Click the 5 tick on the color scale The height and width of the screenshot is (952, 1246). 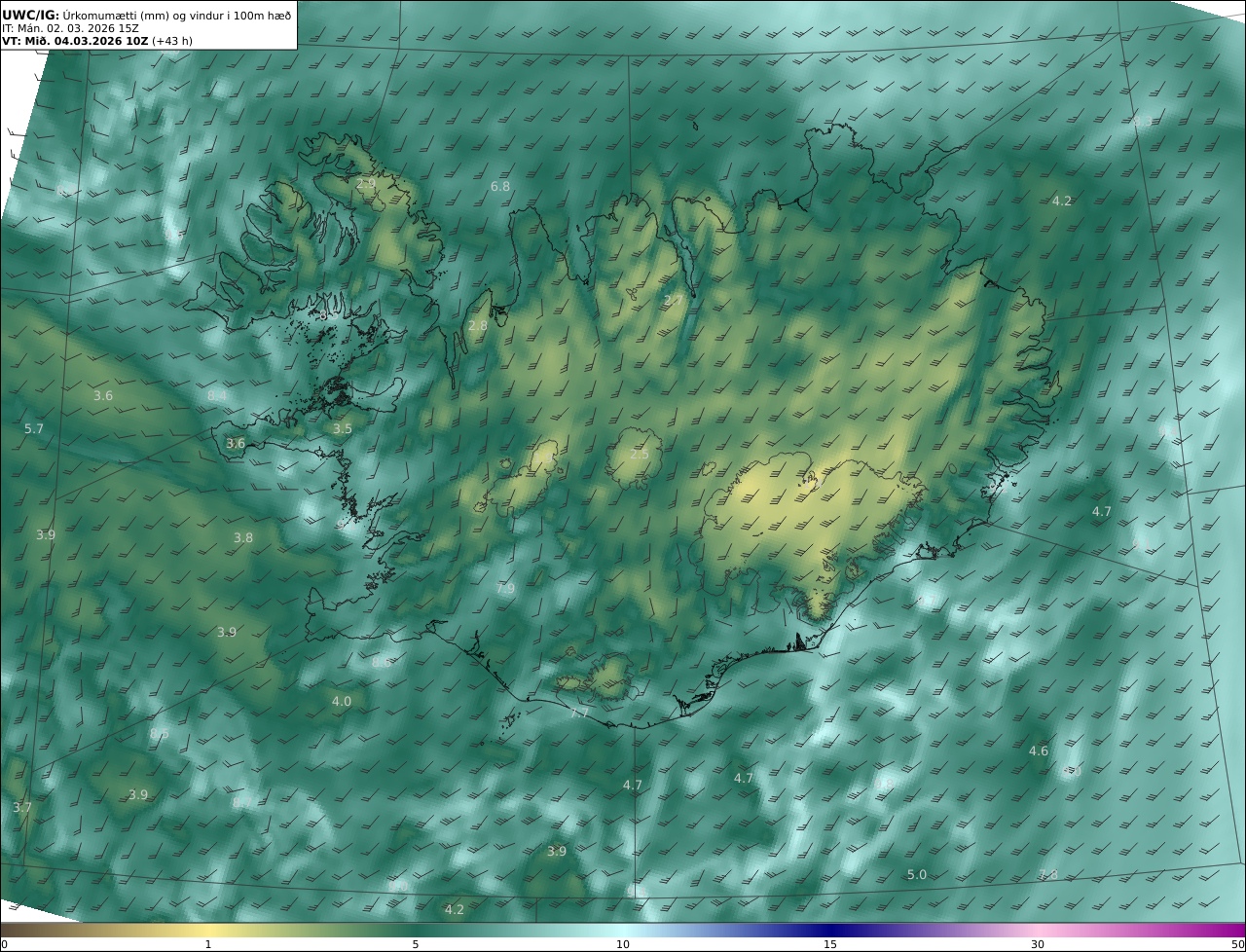click(416, 944)
